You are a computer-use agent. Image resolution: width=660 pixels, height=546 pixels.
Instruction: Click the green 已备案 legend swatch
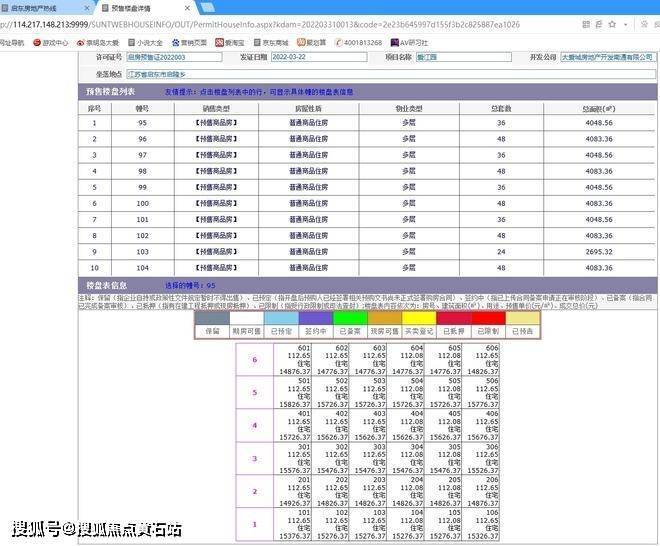[x=350, y=319]
